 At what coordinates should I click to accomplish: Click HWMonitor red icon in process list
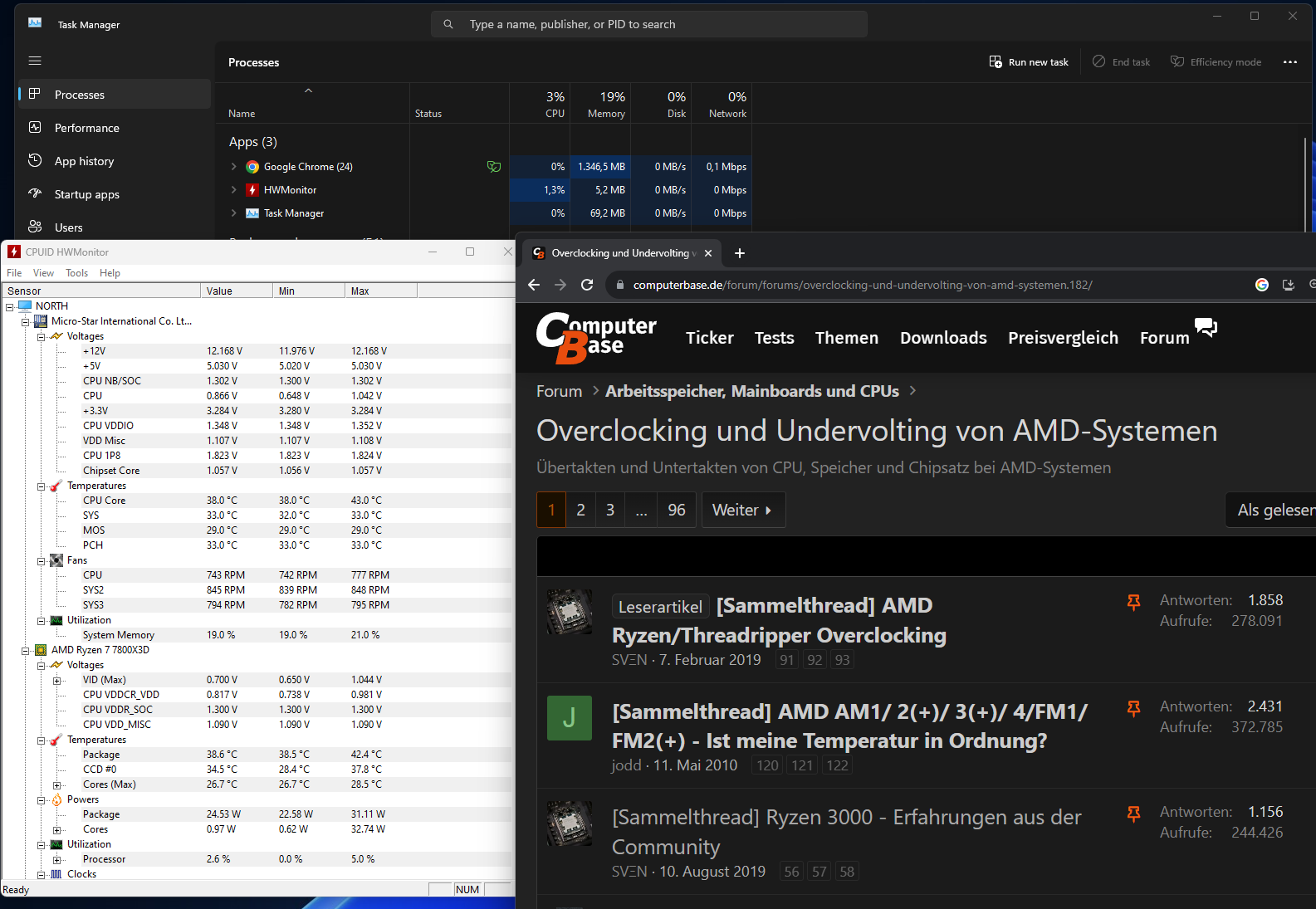point(252,190)
